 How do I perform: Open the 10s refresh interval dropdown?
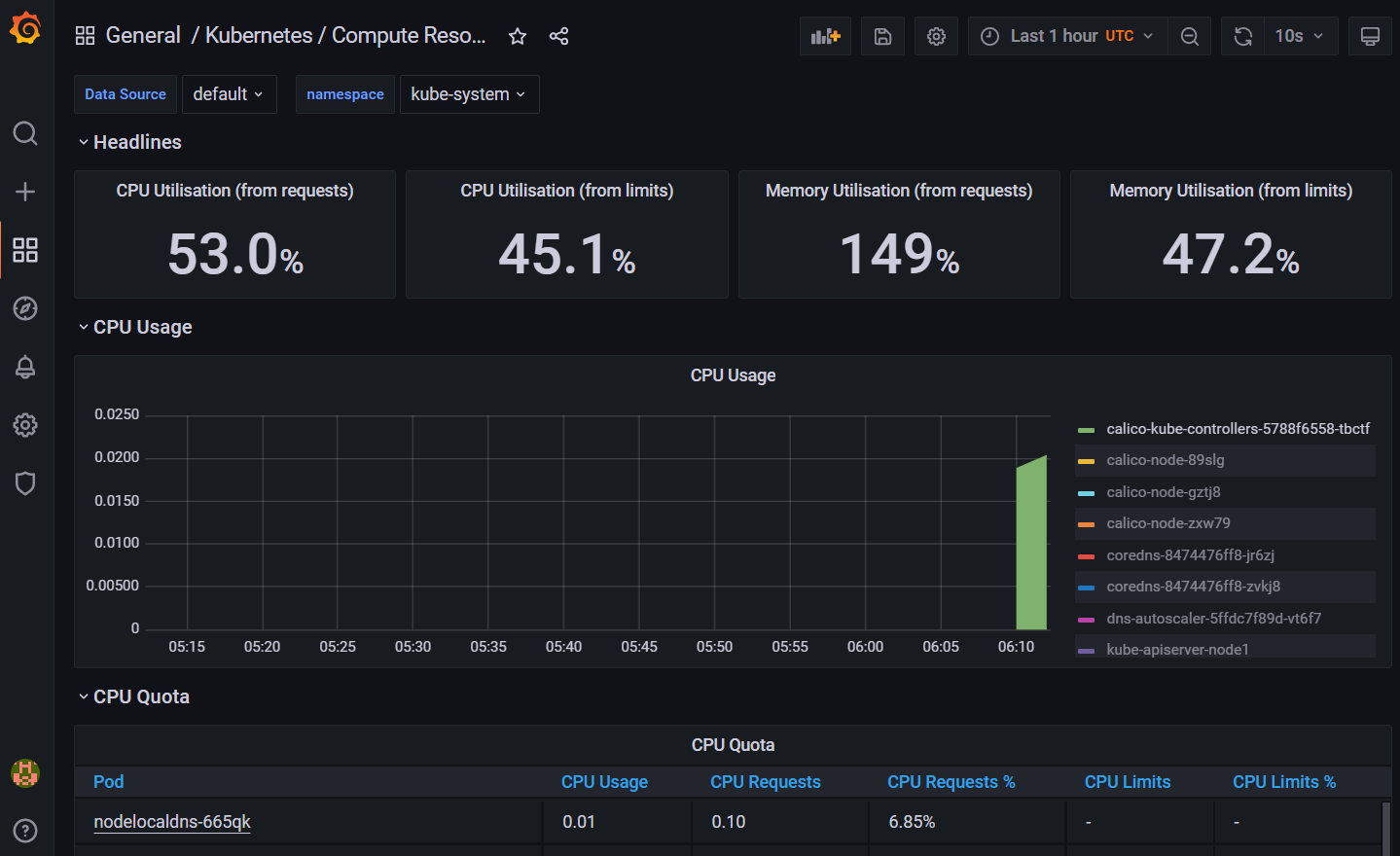[1301, 36]
